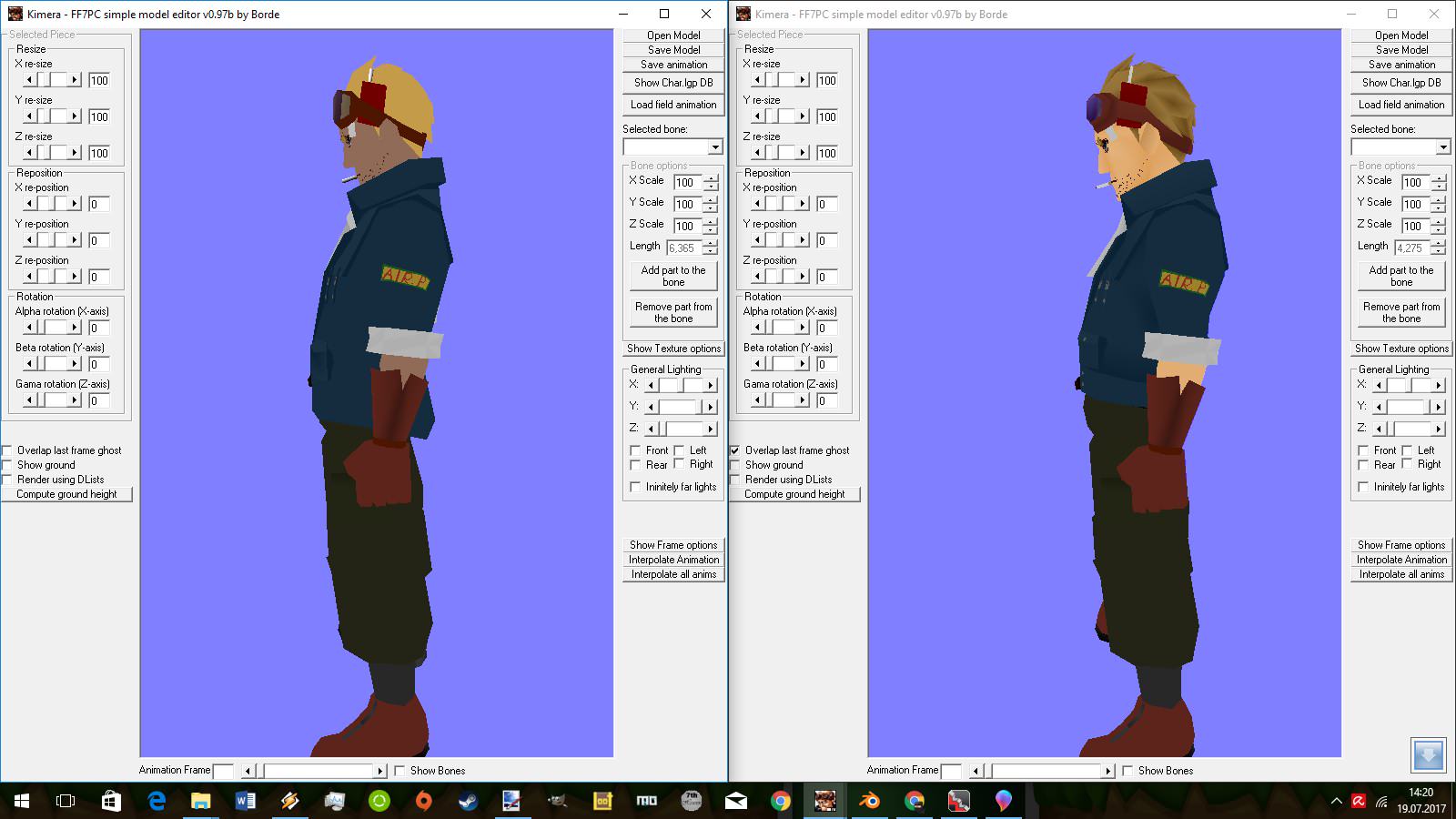Screen dimensions: 1456x819
Task: Focus the X re-size value field, right window
Action: pyautogui.click(x=827, y=80)
